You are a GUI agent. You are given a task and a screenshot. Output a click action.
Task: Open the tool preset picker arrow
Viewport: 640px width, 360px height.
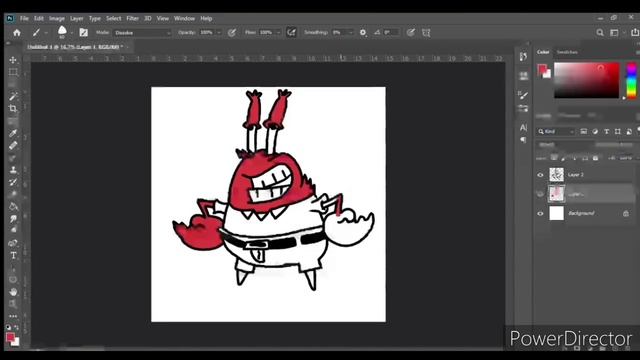pyautogui.click(x=46, y=33)
